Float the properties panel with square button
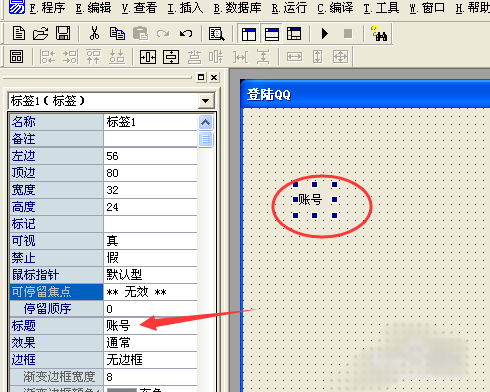This screenshot has height=392, width=490. point(201,77)
